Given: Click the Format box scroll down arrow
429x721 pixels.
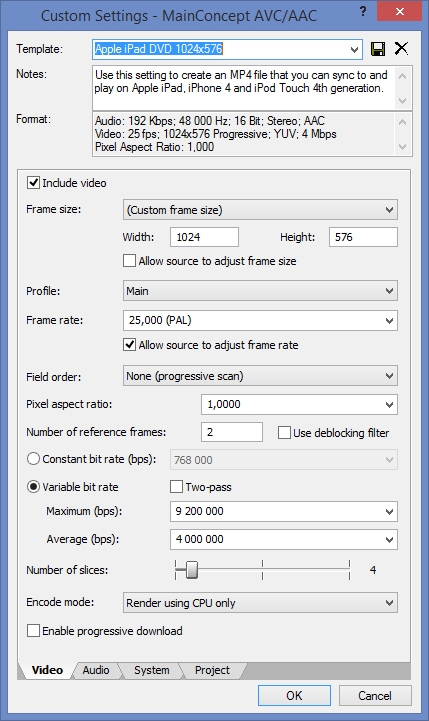Looking at the screenshot, I should (402, 147).
